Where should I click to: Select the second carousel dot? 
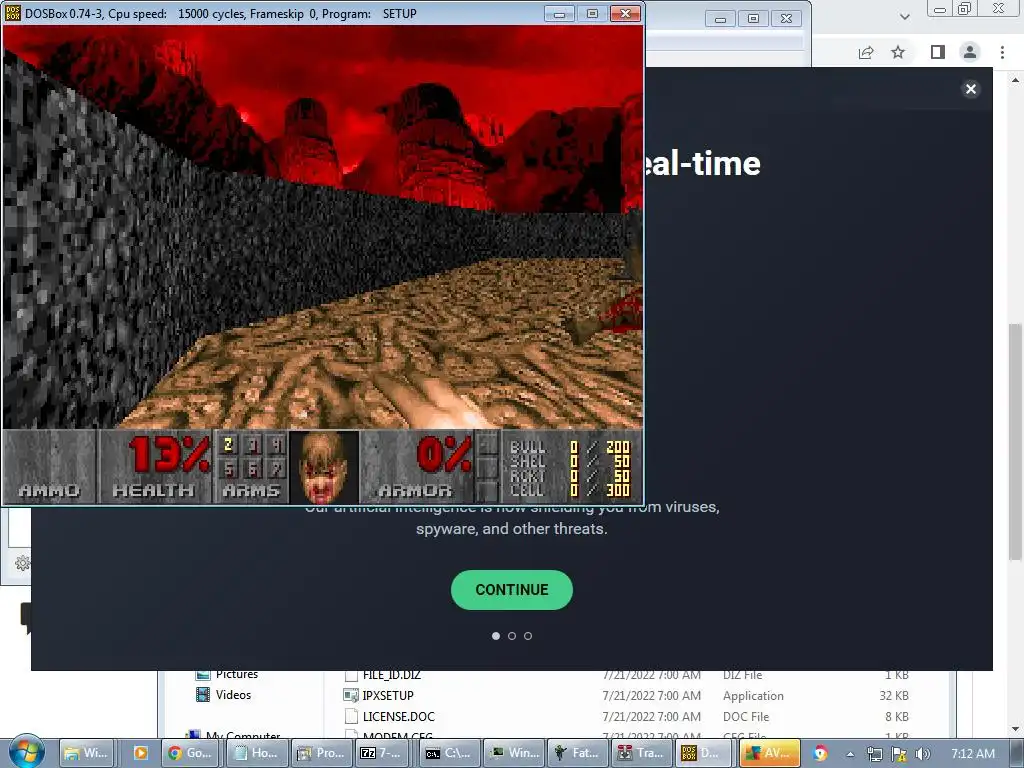pyautogui.click(x=512, y=635)
